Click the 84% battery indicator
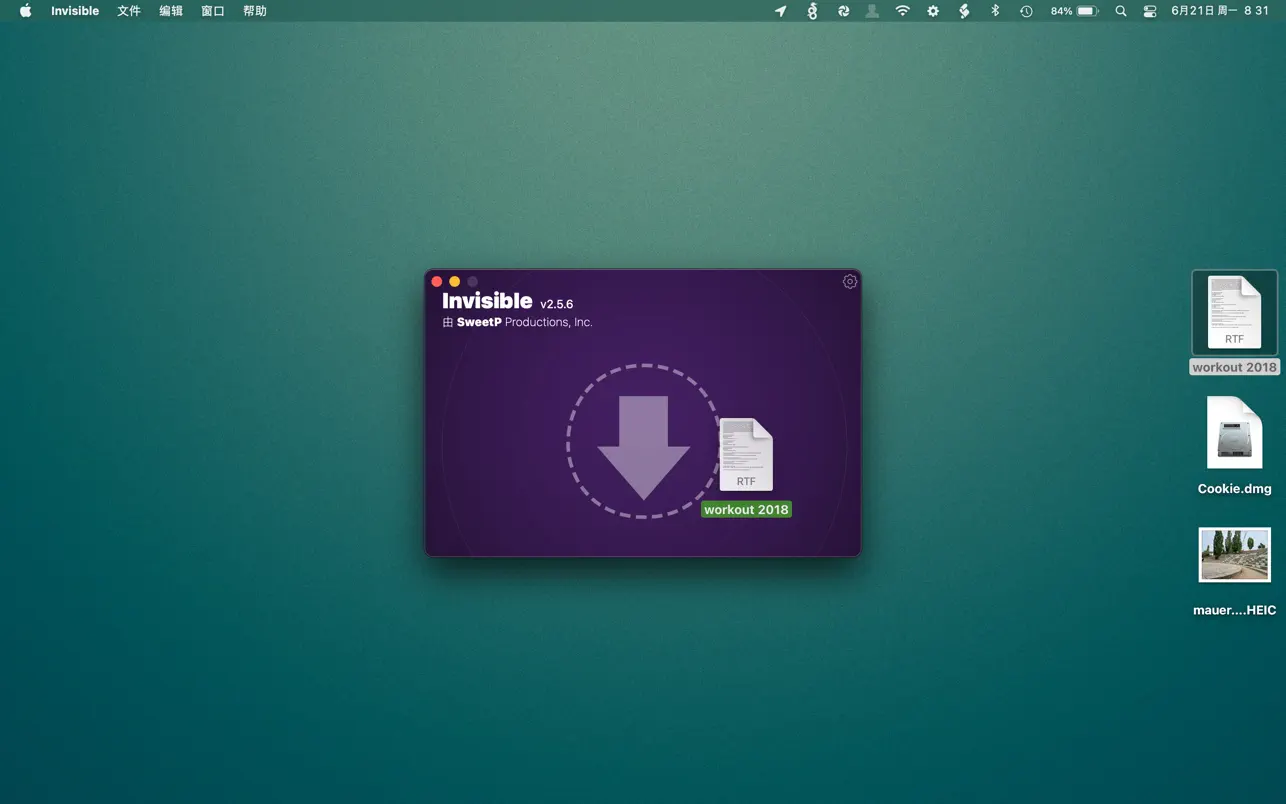Screen dimensions: 1286x804 pos(1075,11)
